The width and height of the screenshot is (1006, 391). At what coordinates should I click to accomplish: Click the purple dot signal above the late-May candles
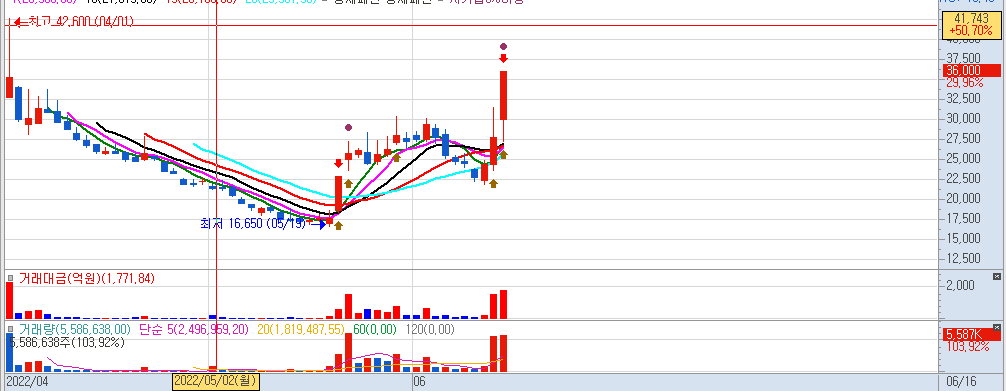pos(348,128)
